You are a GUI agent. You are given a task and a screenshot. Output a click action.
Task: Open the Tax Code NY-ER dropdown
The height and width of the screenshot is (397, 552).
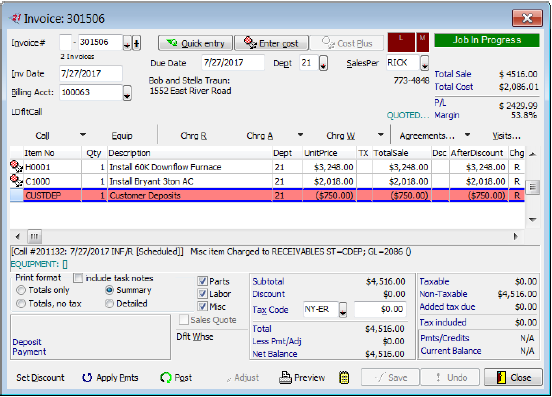[x=343, y=310]
